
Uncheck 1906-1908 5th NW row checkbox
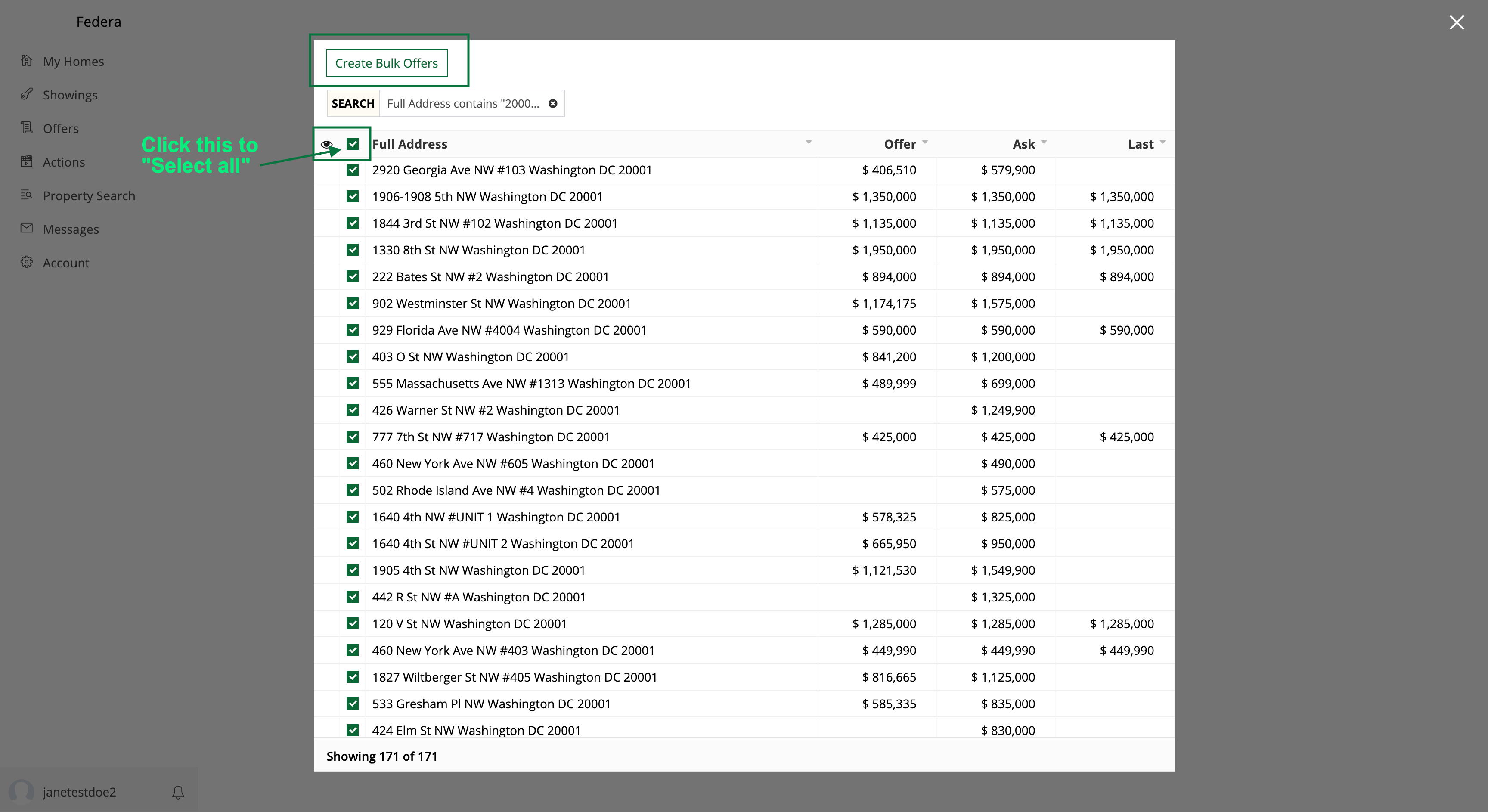point(352,196)
